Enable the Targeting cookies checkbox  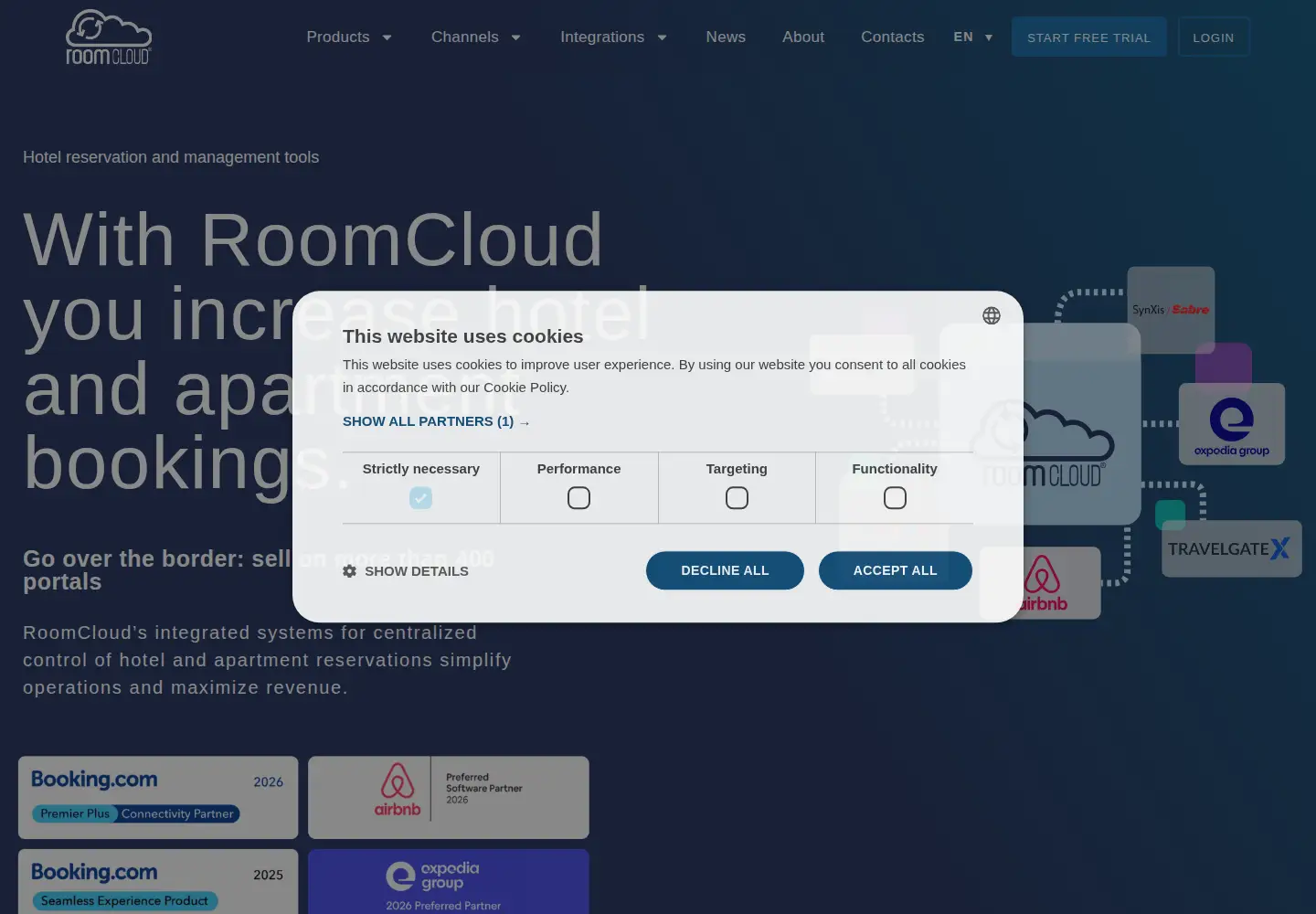coord(737,498)
